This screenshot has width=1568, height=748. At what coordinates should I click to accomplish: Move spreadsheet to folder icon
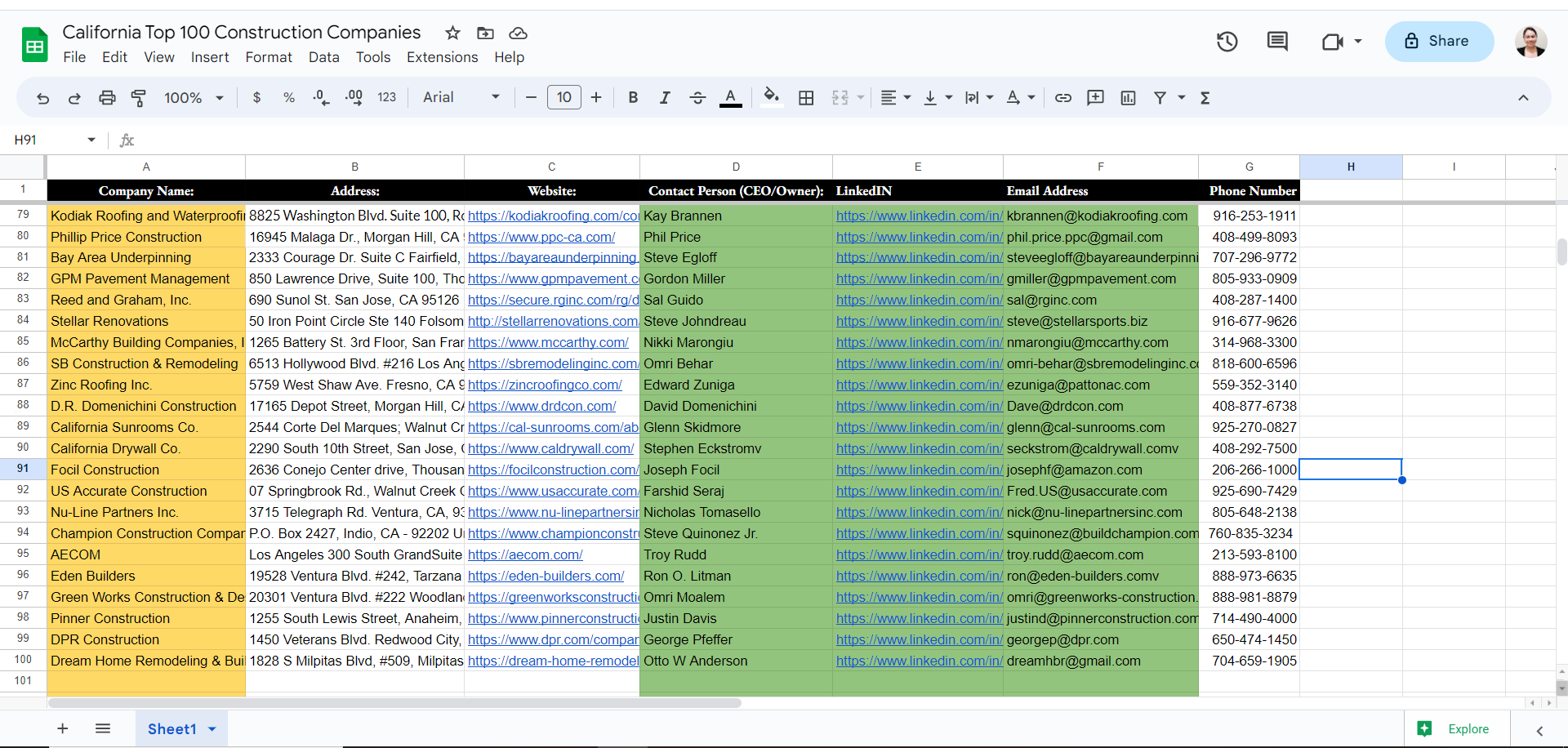[x=485, y=33]
